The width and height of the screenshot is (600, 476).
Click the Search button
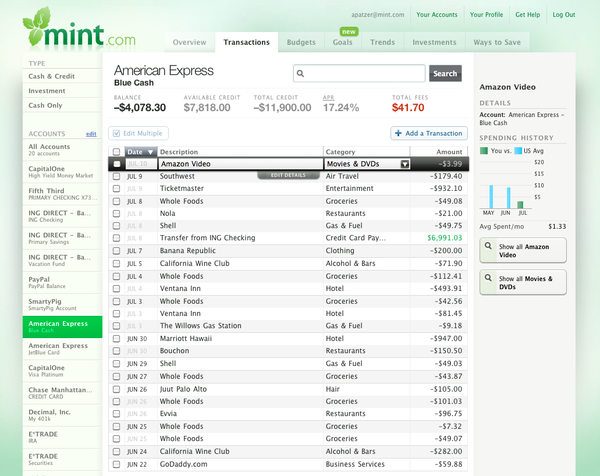[x=445, y=73]
